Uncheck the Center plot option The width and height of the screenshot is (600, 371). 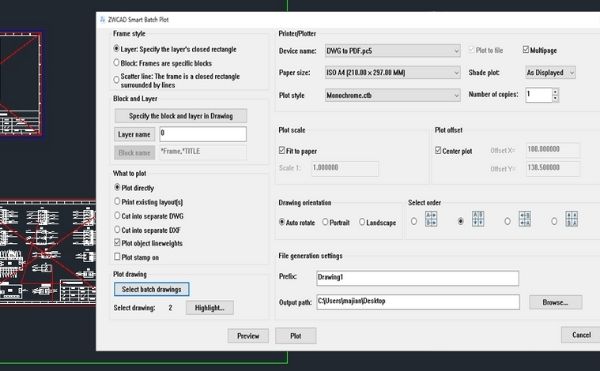(438, 150)
